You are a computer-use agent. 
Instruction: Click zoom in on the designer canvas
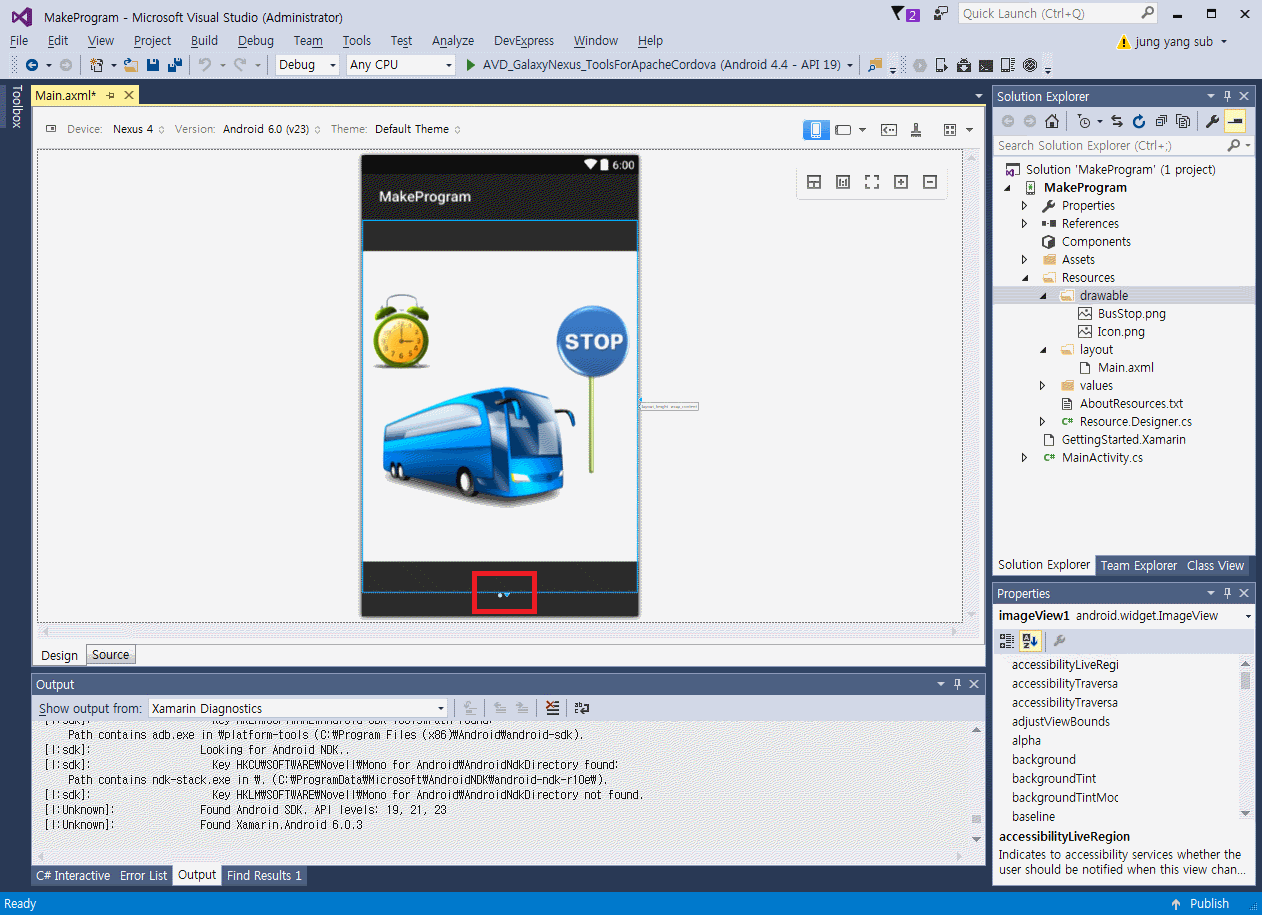[x=901, y=182]
